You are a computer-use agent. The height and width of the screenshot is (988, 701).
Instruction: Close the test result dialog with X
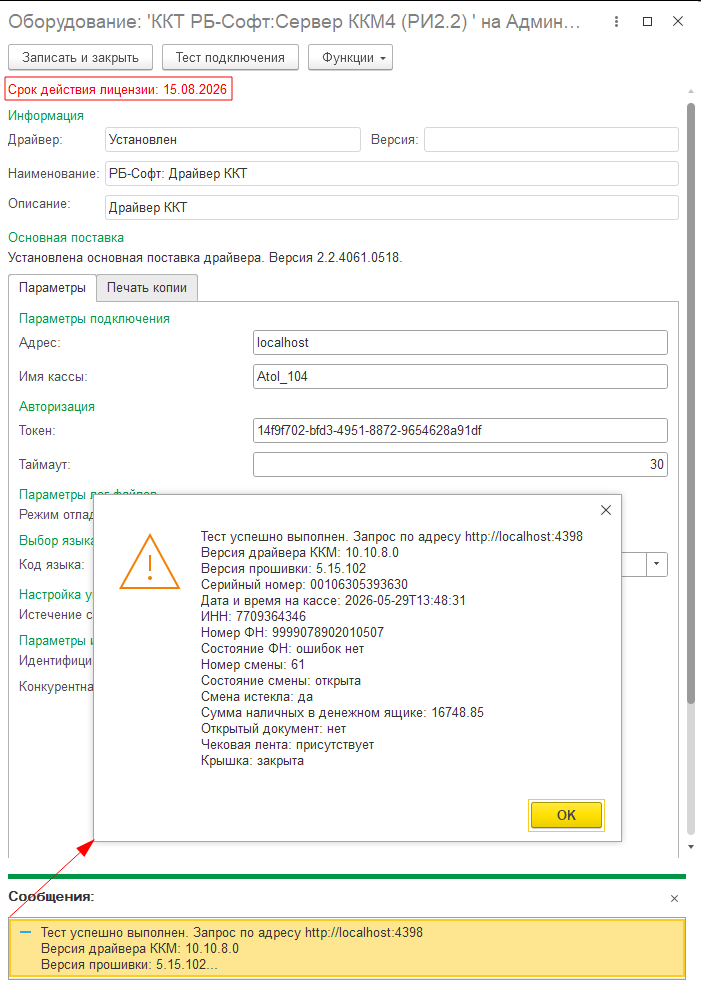tap(606, 510)
